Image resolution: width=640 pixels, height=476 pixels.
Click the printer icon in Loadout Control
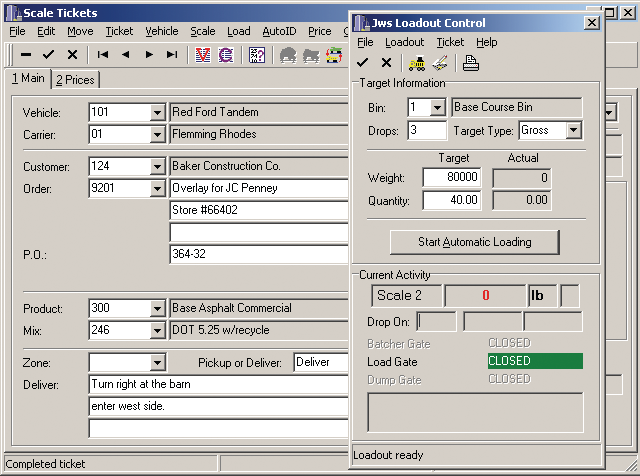click(x=471, y=63)
